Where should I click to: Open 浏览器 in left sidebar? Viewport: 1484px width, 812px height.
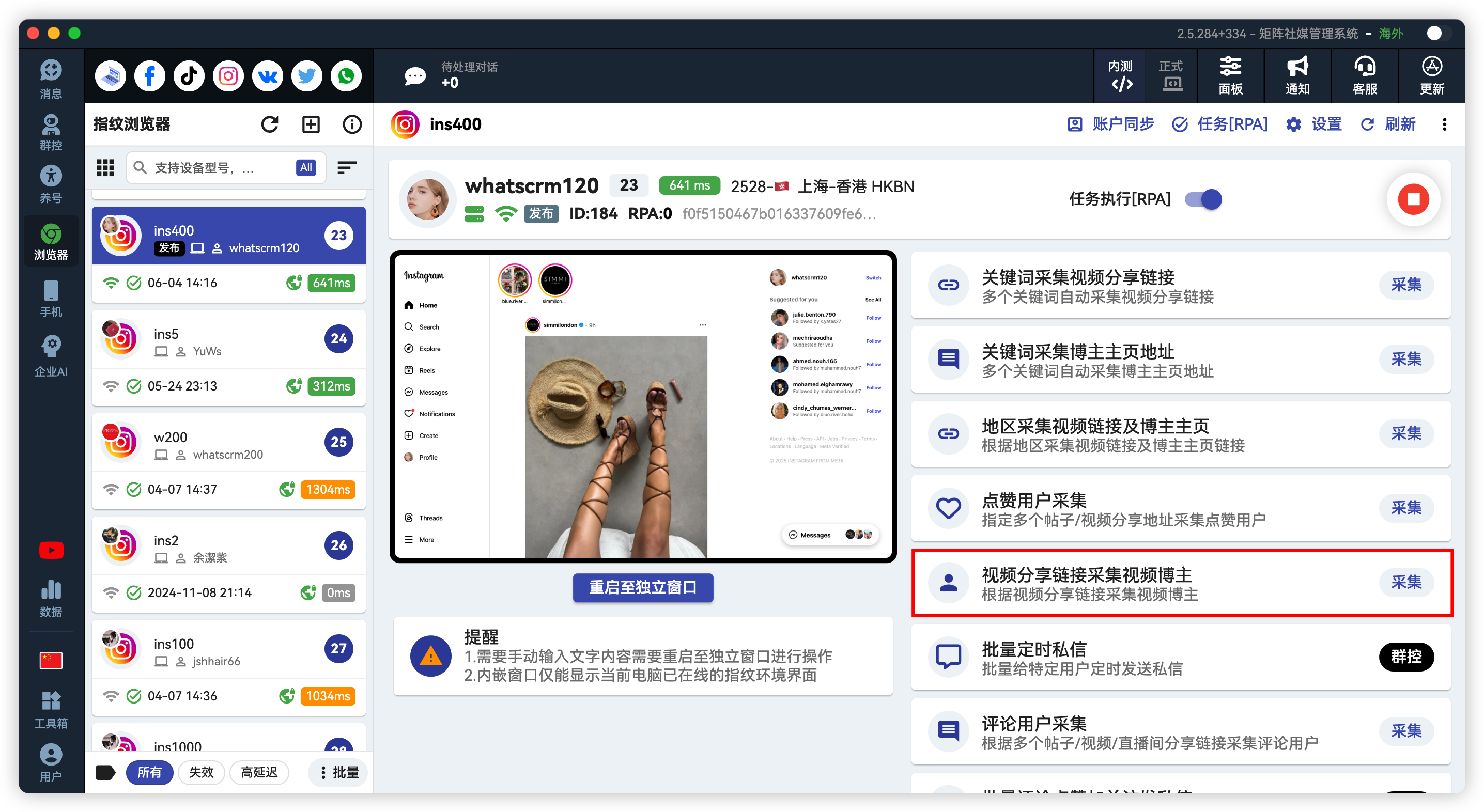coord(51,241)
